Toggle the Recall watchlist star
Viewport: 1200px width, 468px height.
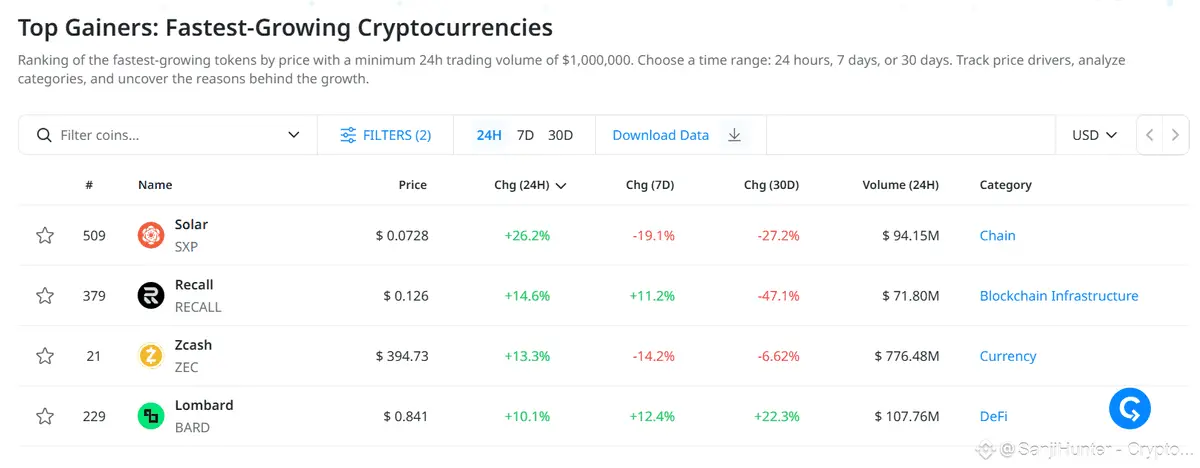[x=45, y=296]
